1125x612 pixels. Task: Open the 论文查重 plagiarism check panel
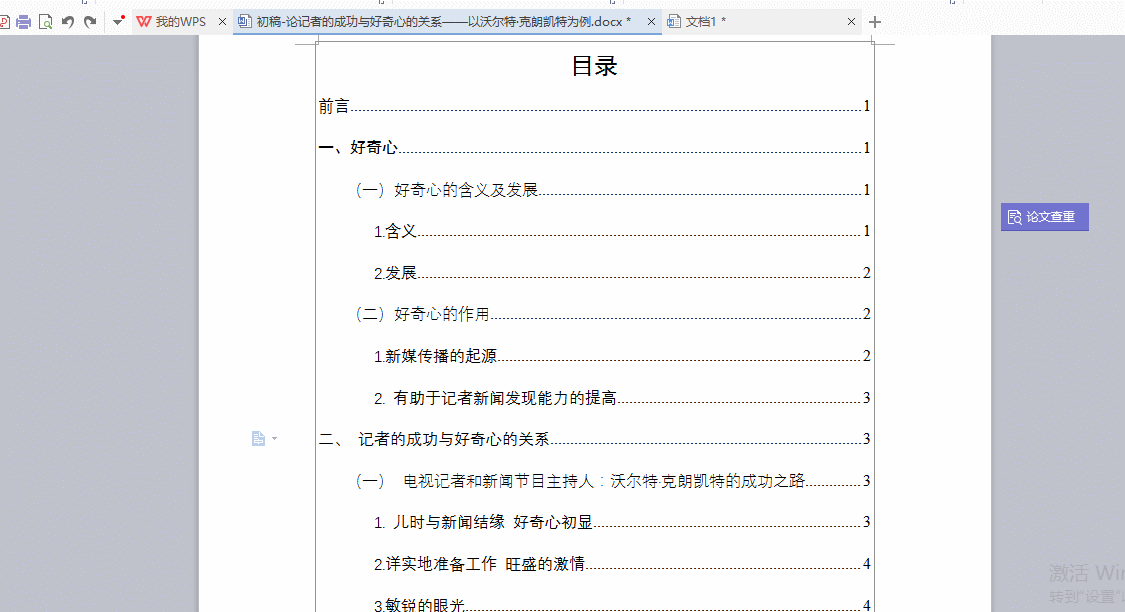pyautogui.click(x=1044, y=216)
